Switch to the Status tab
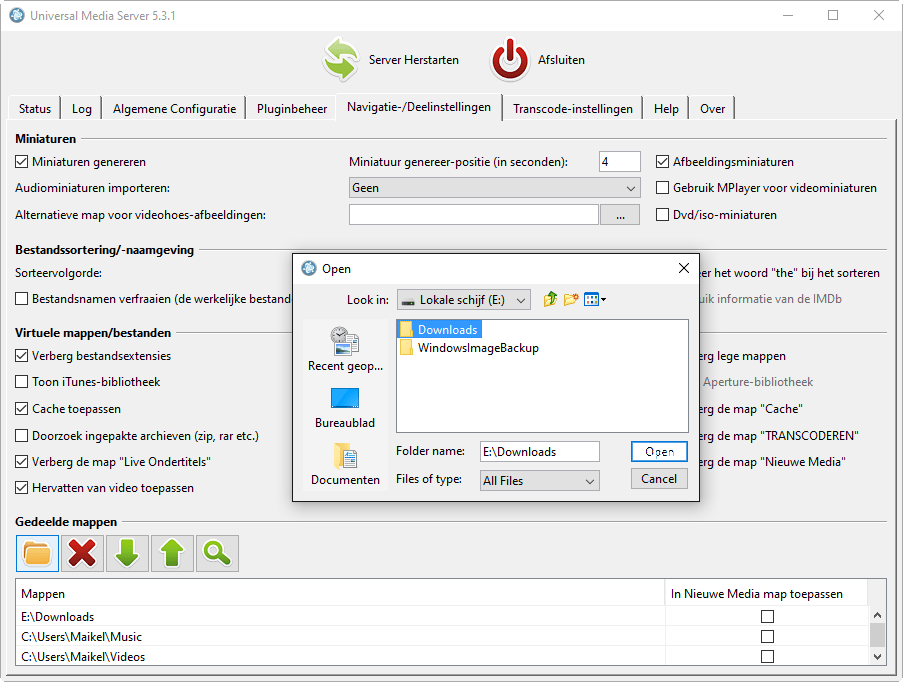903x682 pixels. tap(35, 109)
